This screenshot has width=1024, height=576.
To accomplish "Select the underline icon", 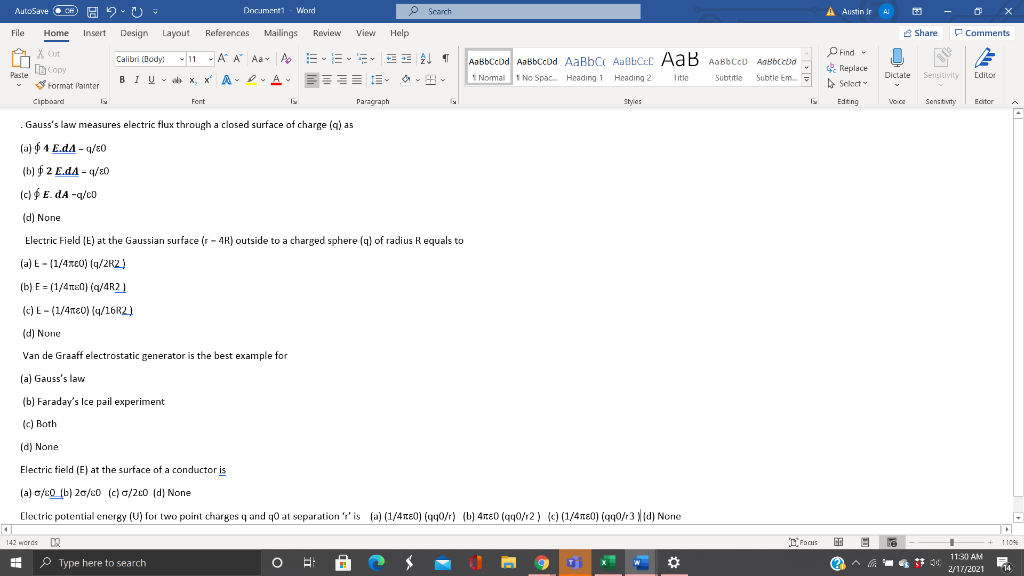I will (151, 79).
